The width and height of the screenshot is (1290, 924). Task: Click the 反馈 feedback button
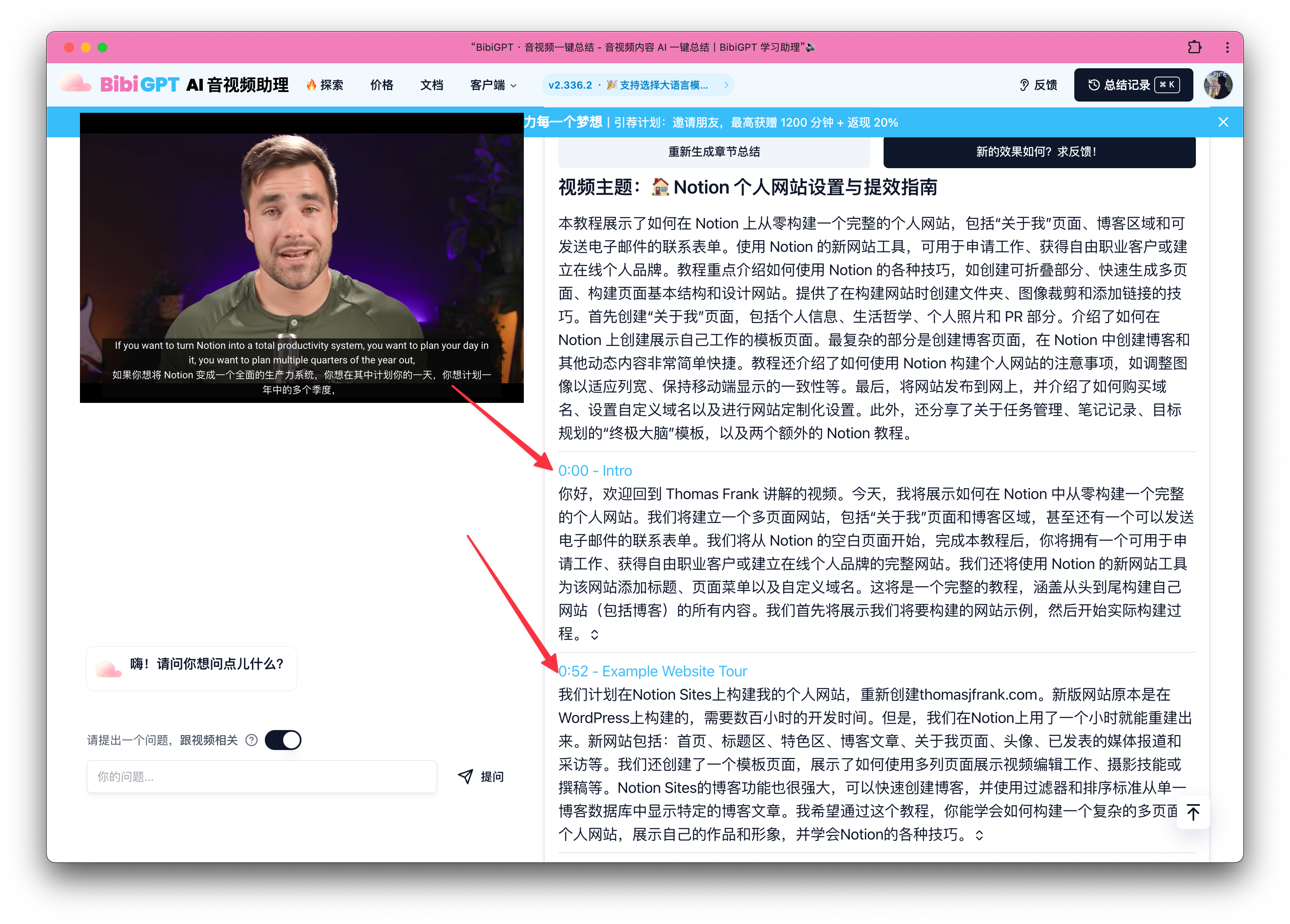1038,85
